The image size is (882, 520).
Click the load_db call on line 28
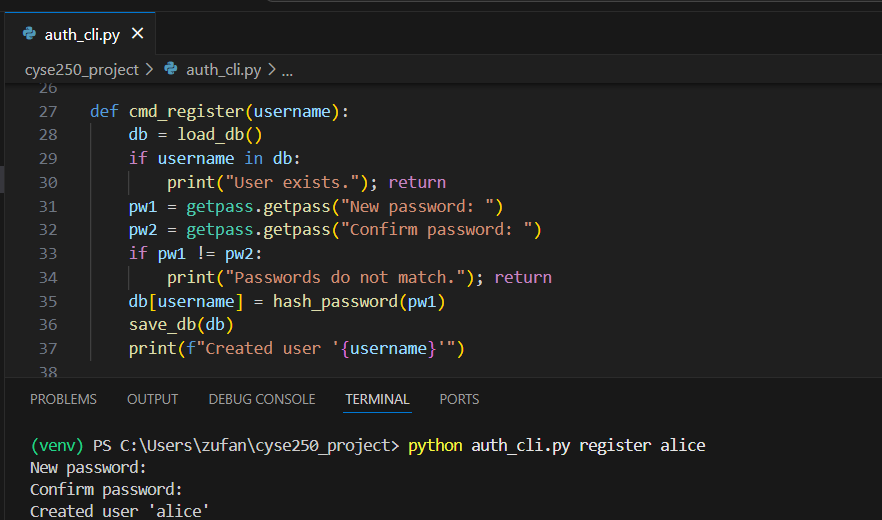tap(211, 135)
